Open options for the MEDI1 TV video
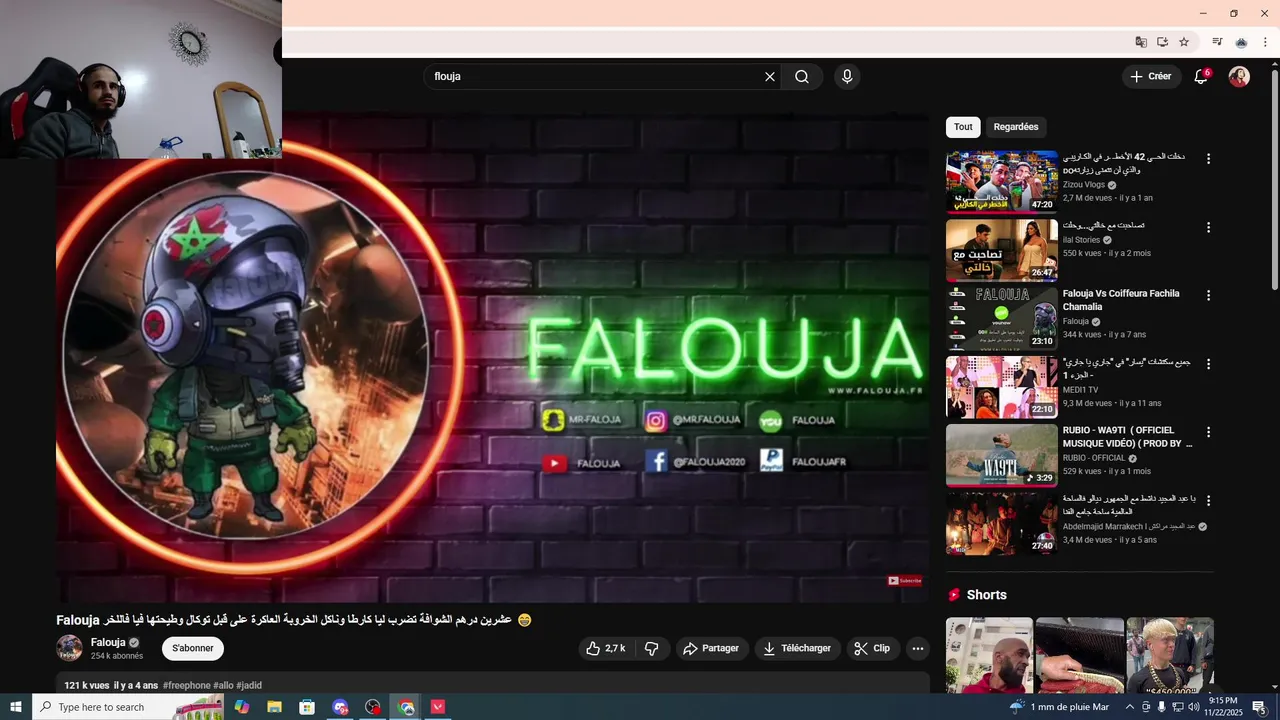 [1208, 364]
